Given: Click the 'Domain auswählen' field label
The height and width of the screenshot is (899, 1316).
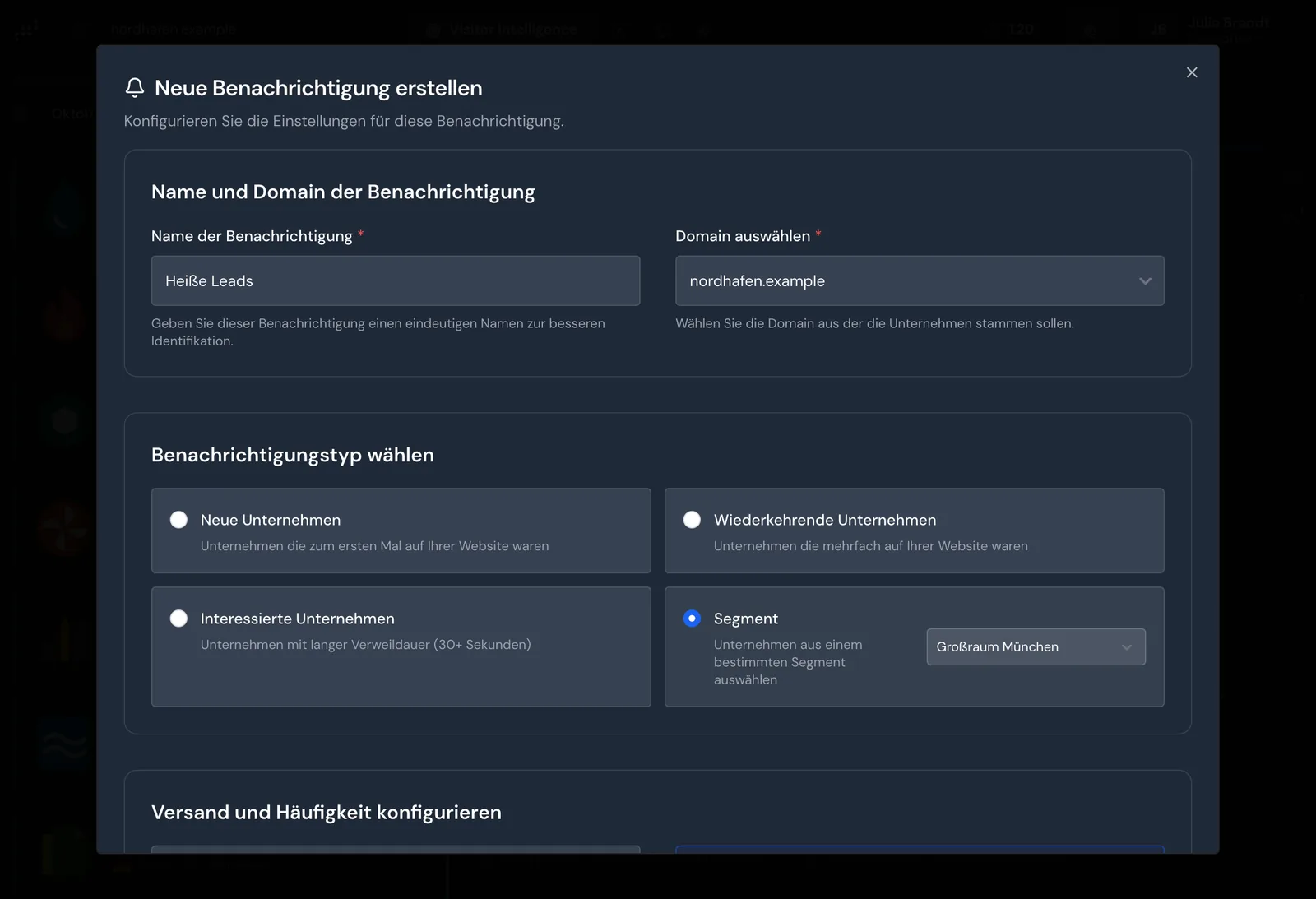Looking at the screenshot, I should [743, 236].
